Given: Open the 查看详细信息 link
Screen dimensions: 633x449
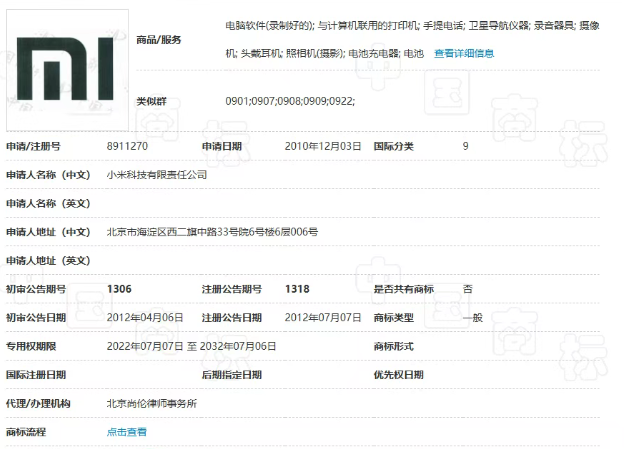Looking at the screenshot, I should (x=464, y=54).
